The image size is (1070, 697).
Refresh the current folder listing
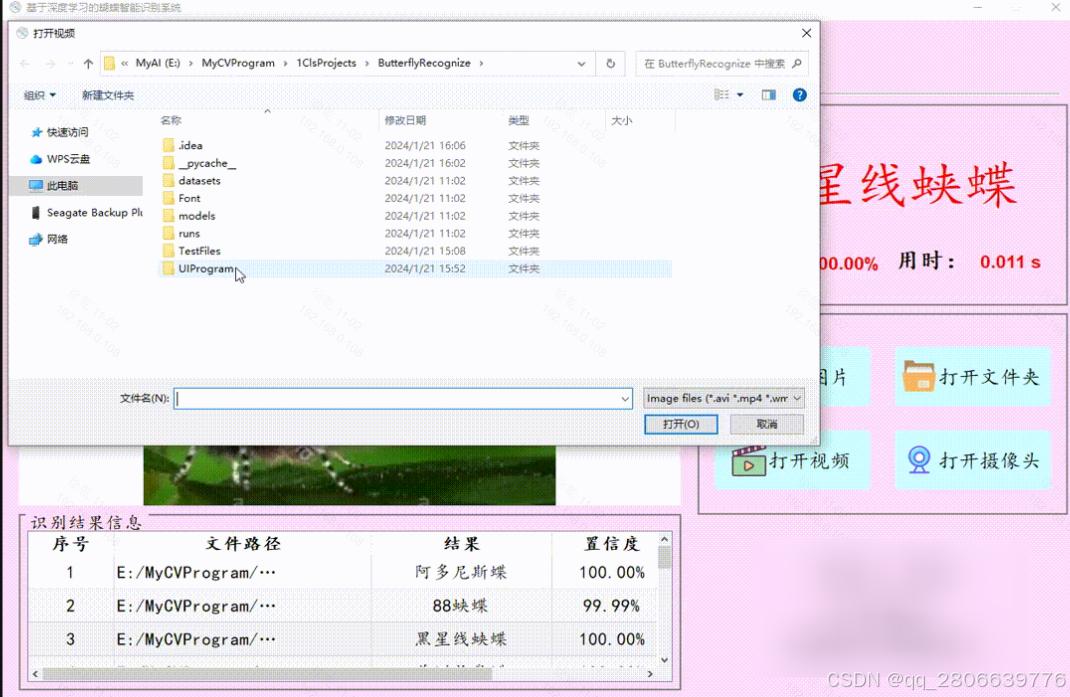(610, 63)
